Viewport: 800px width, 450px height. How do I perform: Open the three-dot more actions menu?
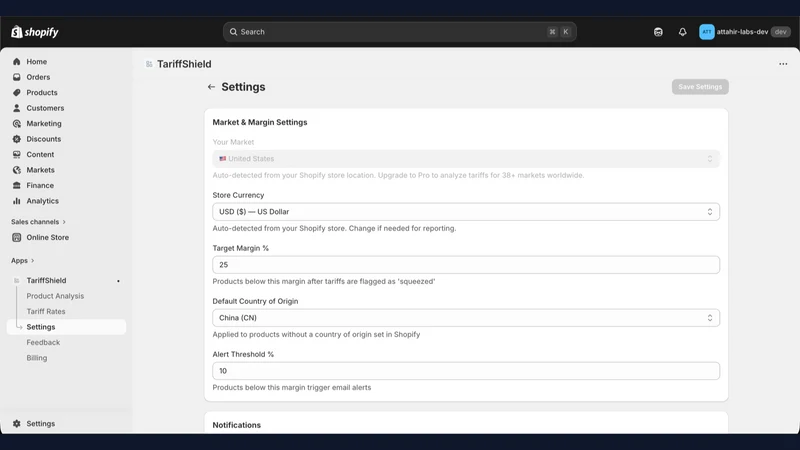click(x=783, y=64)
